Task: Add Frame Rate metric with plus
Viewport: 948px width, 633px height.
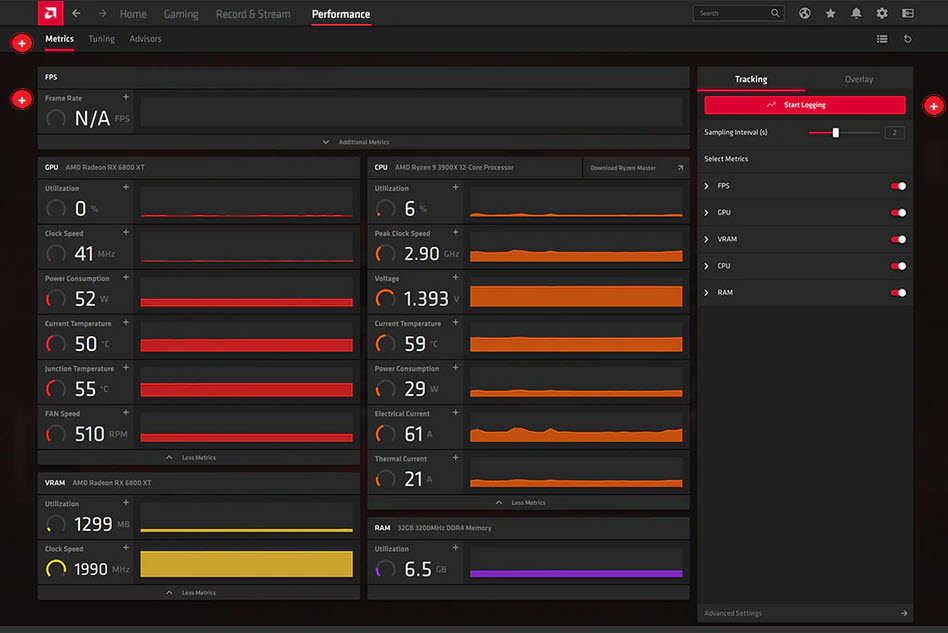Action: click(x=126, y=97)
